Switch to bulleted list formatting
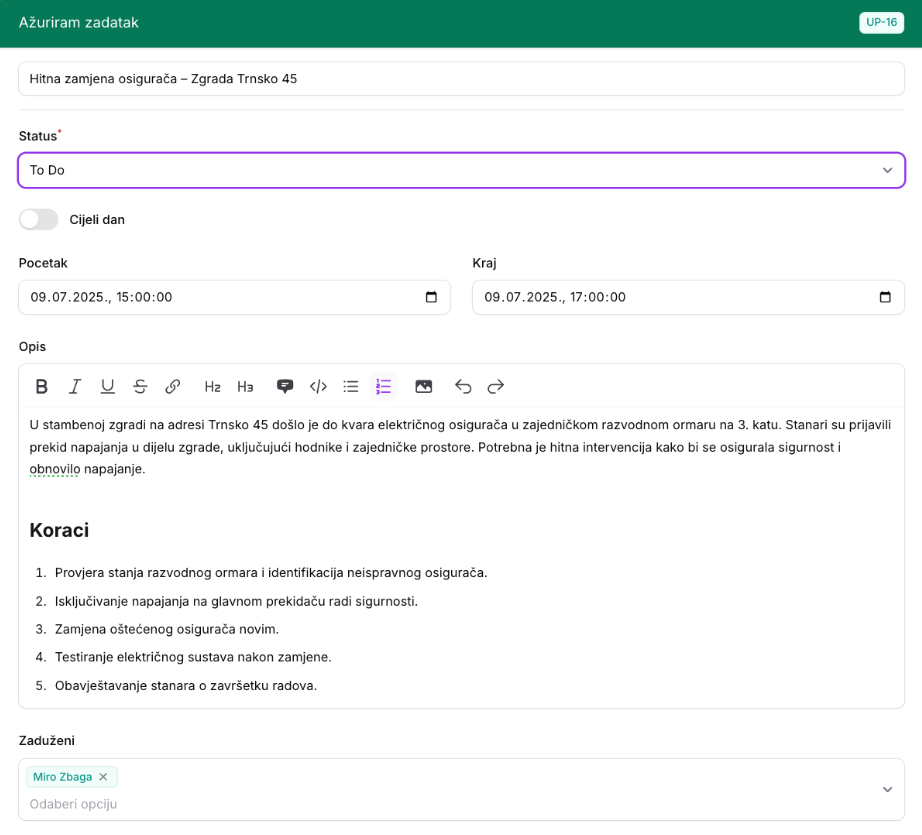Screen dimensions: 922x835 (351, 386)
